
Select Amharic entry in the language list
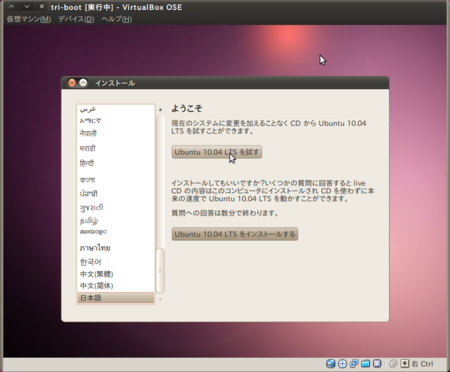point(116,121)
